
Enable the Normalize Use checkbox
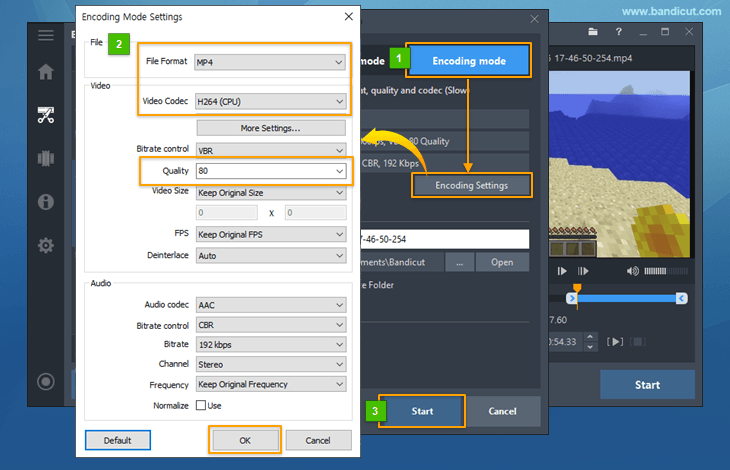coord(201,405)
